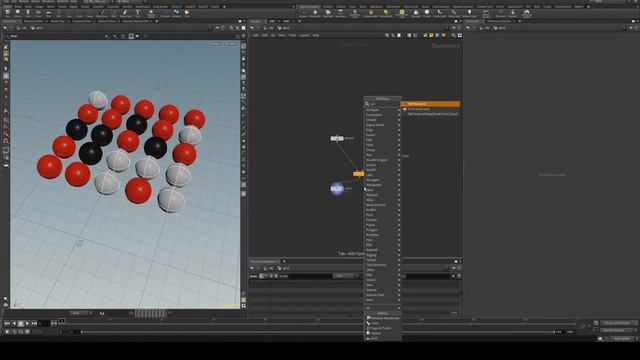Open the Volume Paint category in TAB menu

pyautogui.click(x=382, y=295)
